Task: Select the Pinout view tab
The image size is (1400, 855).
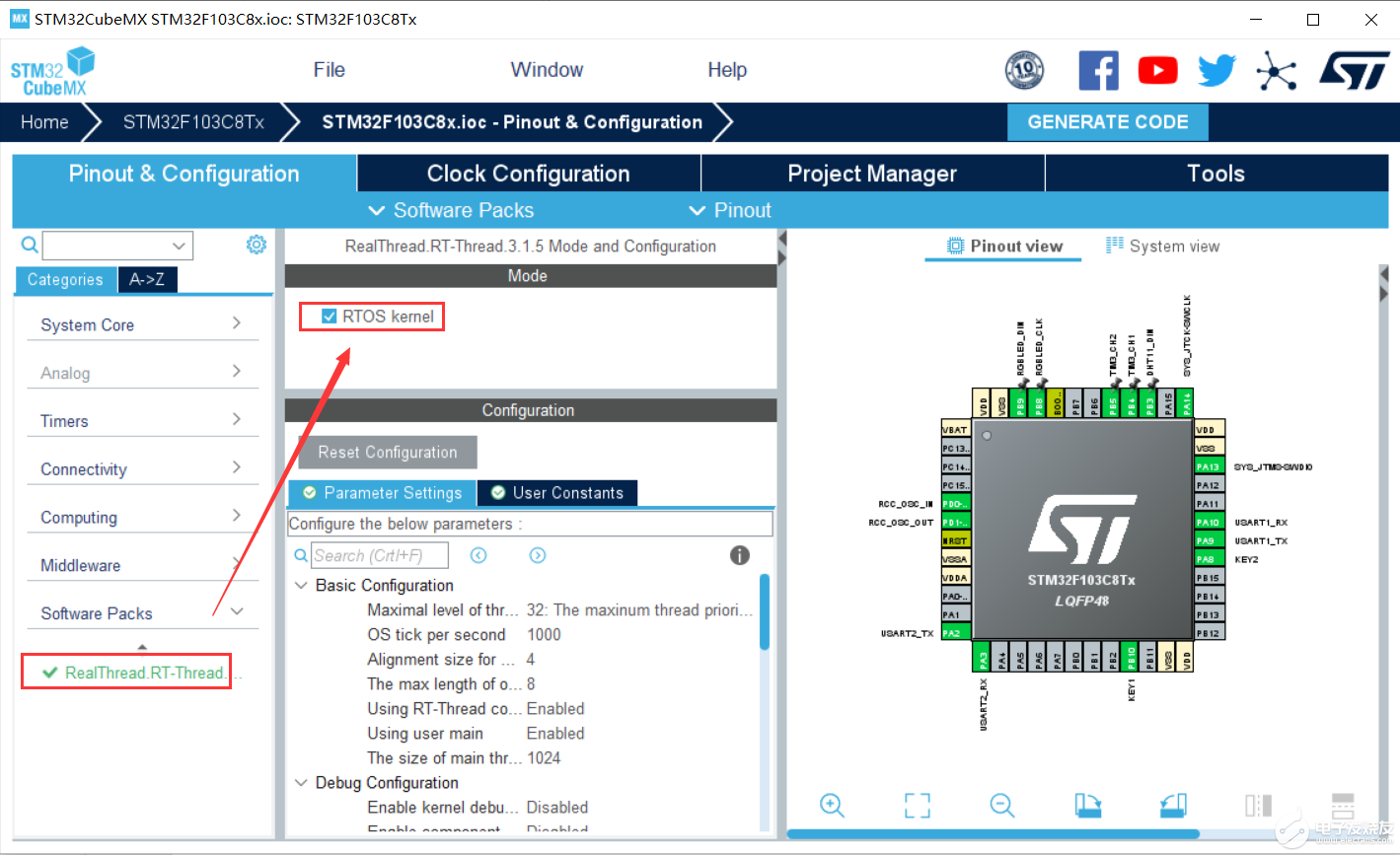Action: 1004,247
